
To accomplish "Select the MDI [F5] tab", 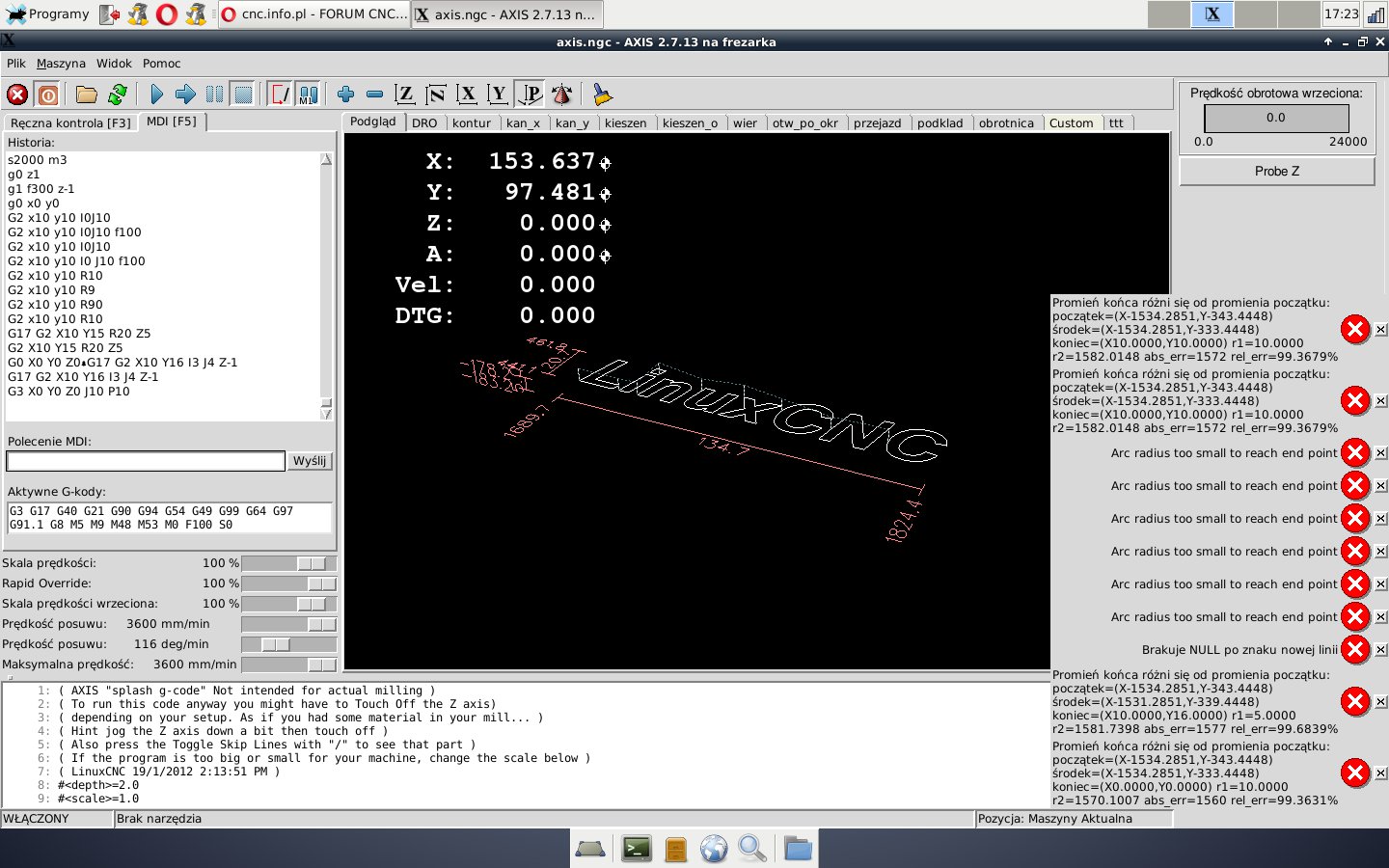I will pos(172,122).
